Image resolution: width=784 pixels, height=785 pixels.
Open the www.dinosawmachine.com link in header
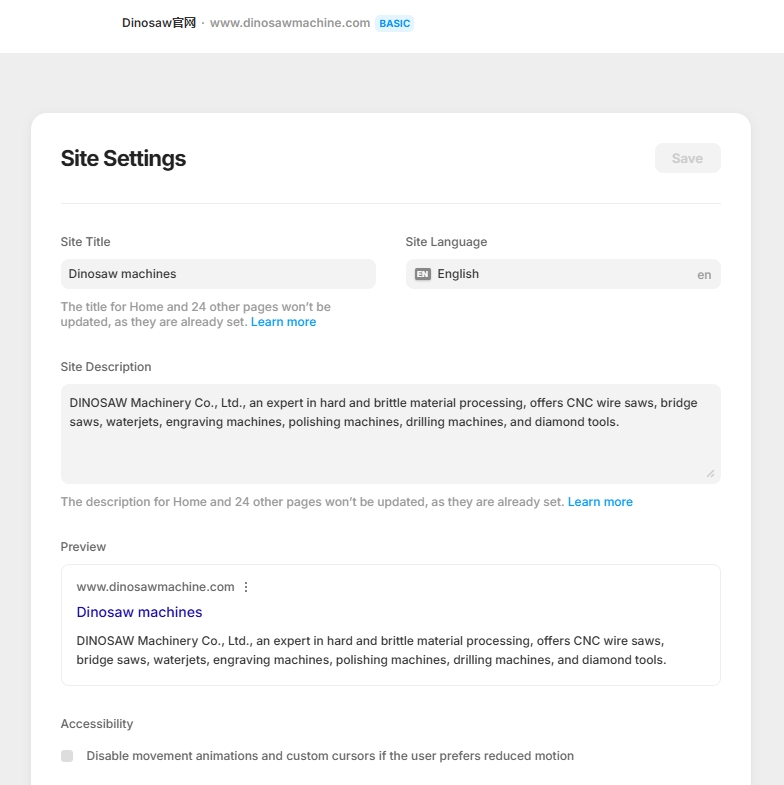pos(290,23)
